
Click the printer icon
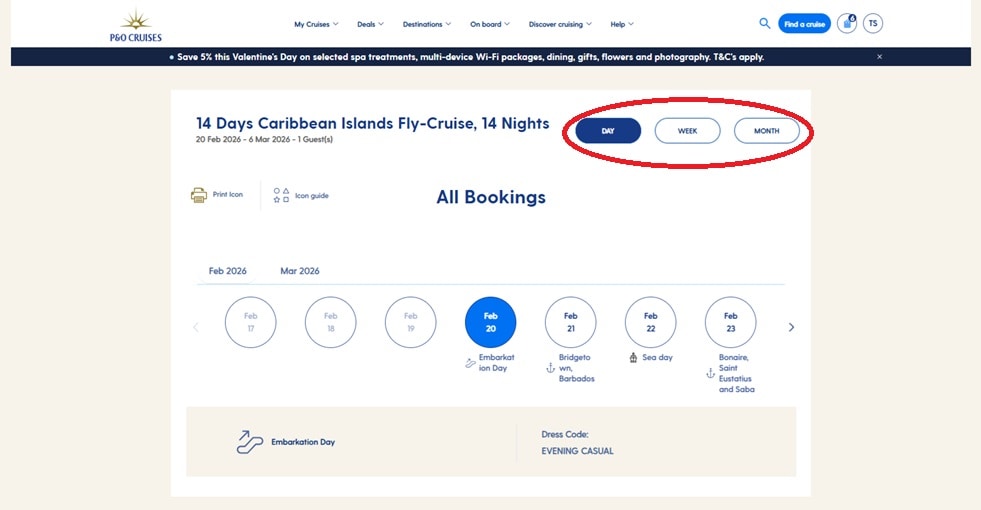[x=199, y=195]
